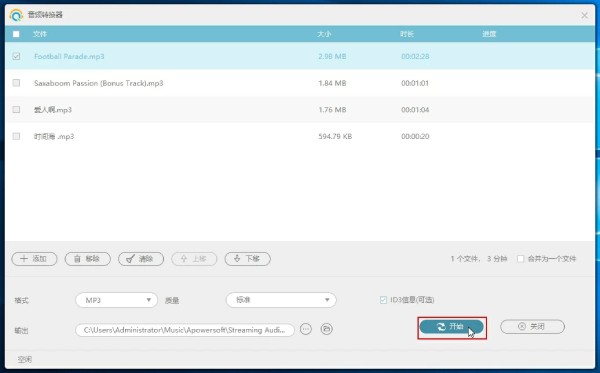Screen dimensions: 600x373
Task: Toggle the ID3 info checkbox
Action: [383, 300]
